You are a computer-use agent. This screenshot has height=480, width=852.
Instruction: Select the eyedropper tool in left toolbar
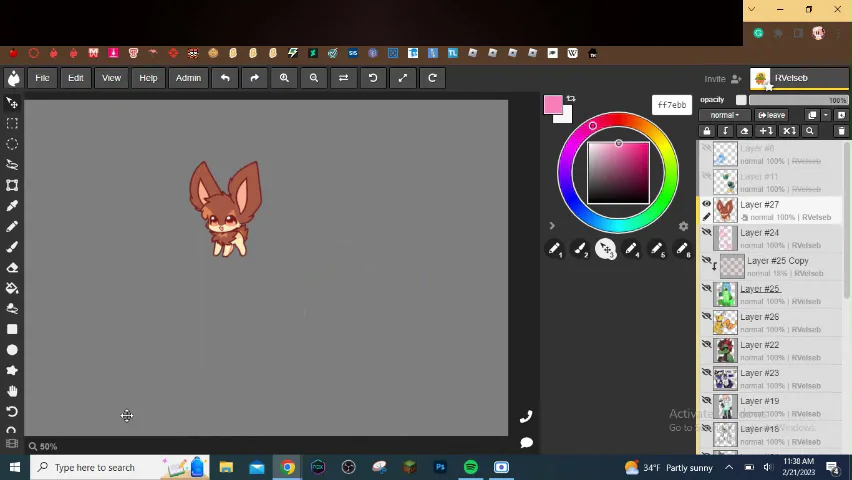[x=12, y=205]
